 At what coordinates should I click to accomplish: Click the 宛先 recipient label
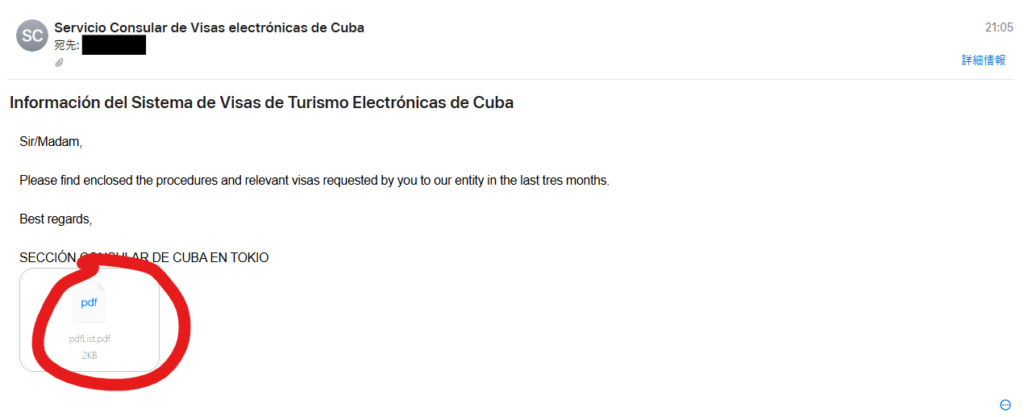pyautogui.click(x=66, y=45)
